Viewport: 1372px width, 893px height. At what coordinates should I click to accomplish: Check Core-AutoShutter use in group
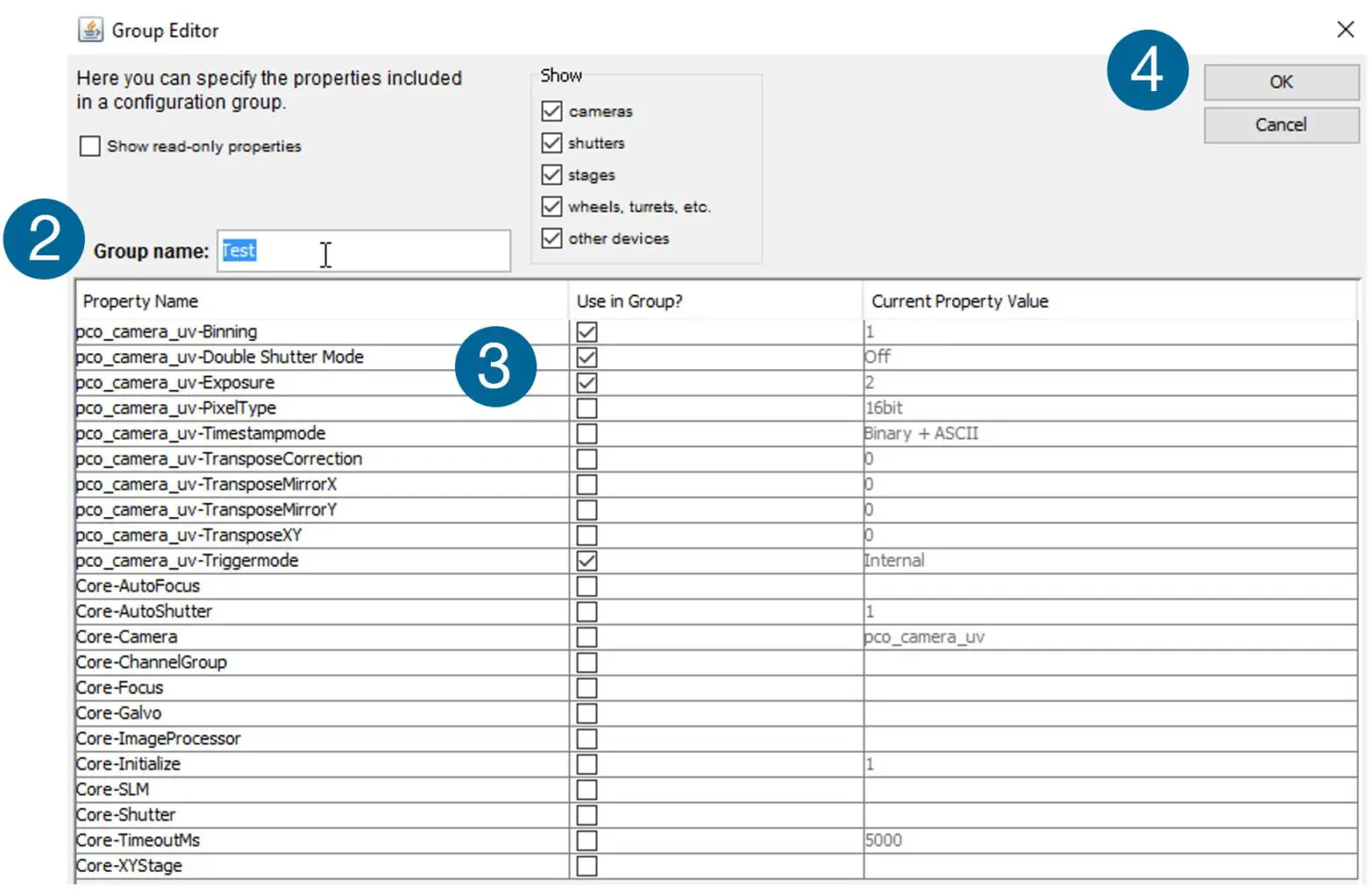pyautogui.click(x=587, y=611)
